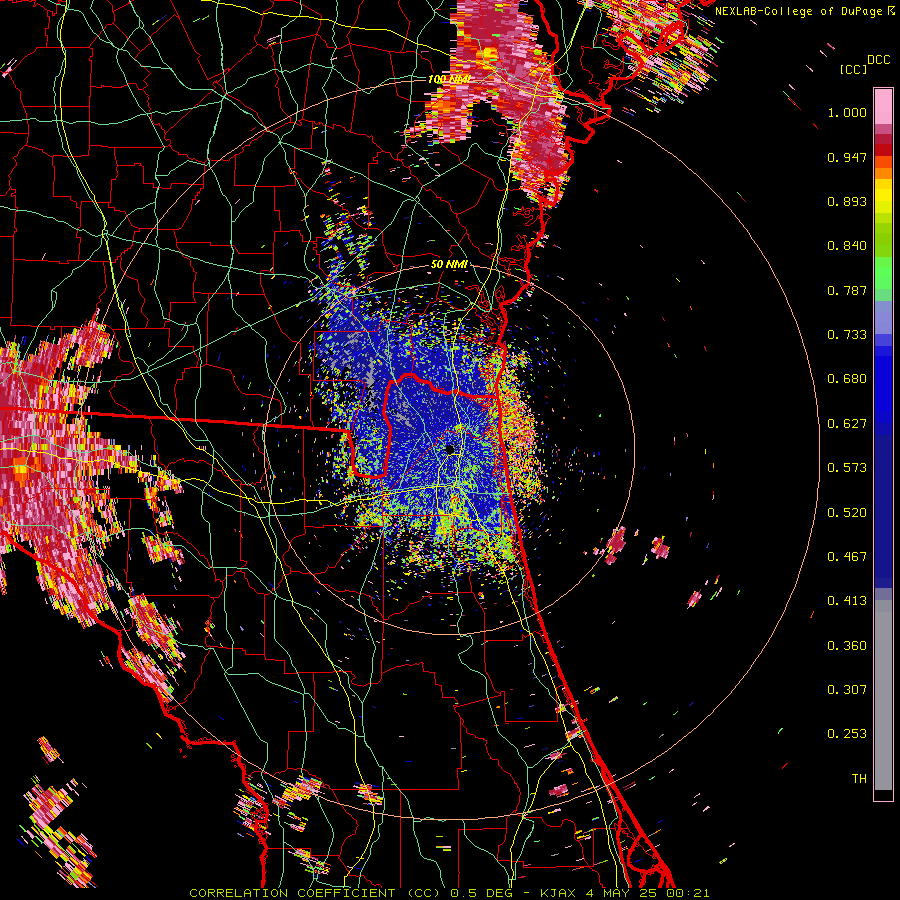
Task: Click the DCC product label
Action: tap(878, 60)
